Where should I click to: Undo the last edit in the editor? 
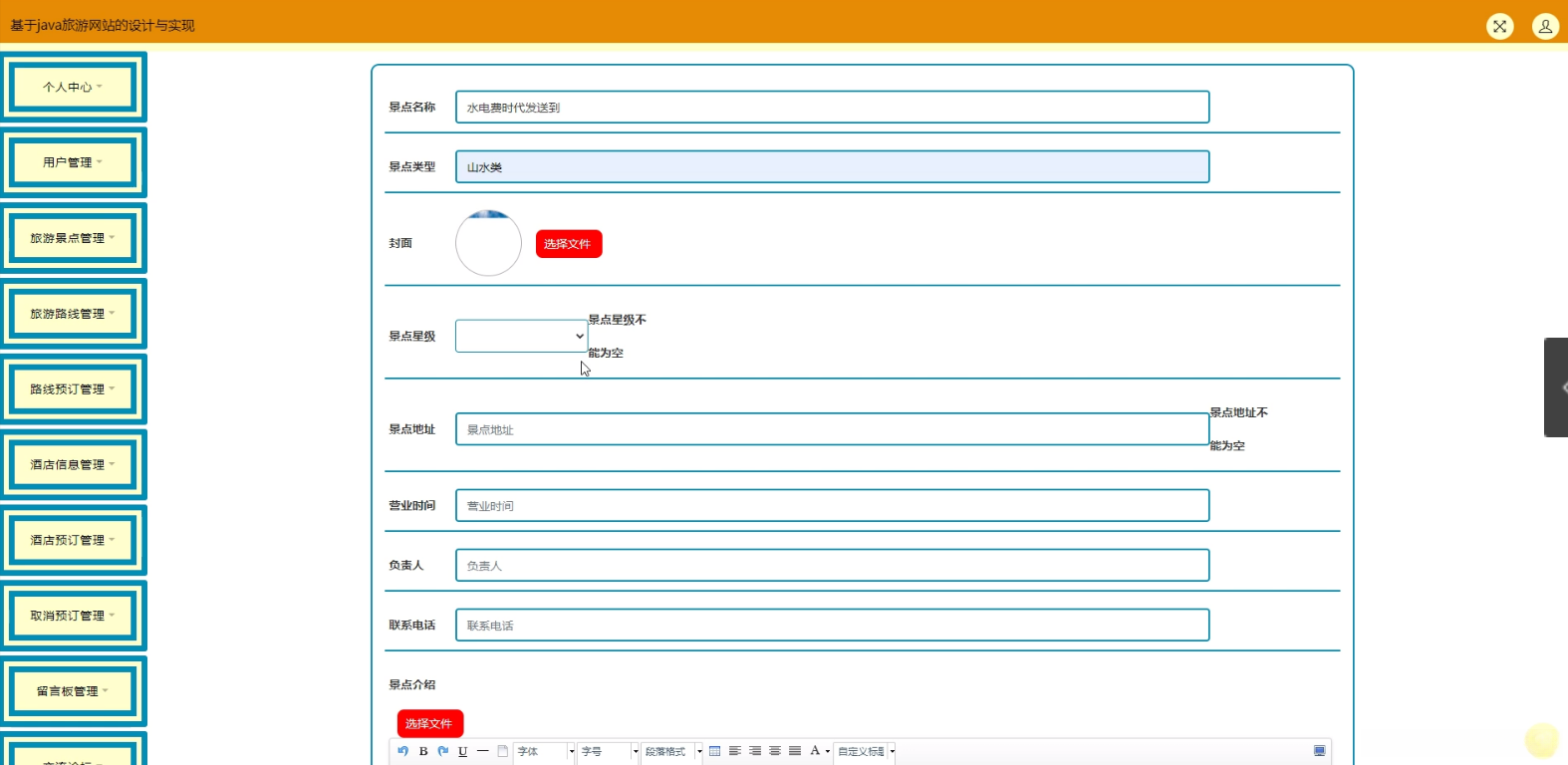tap(403, 751)
